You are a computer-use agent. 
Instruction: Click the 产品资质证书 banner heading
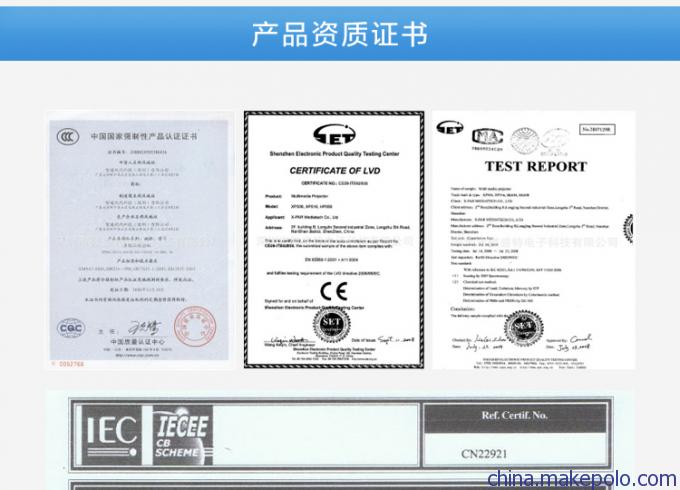(340, 34)
